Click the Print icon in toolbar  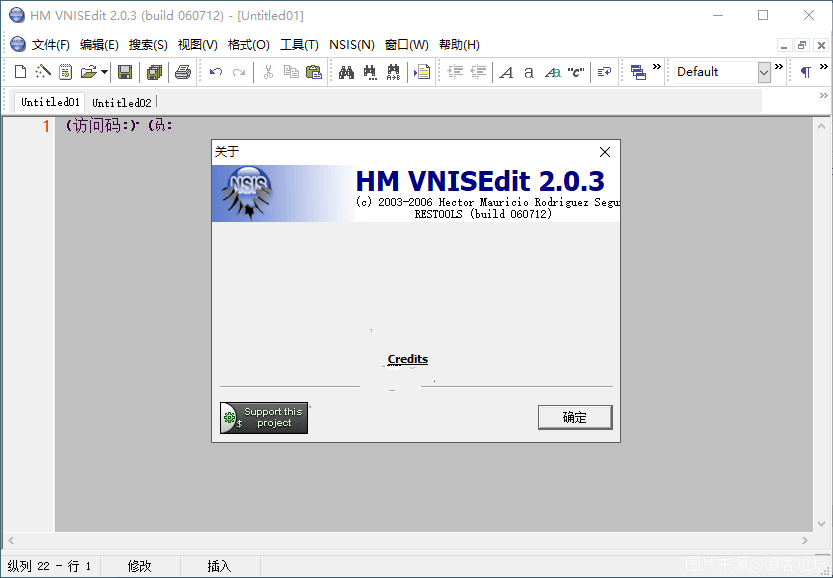point(183,72)
